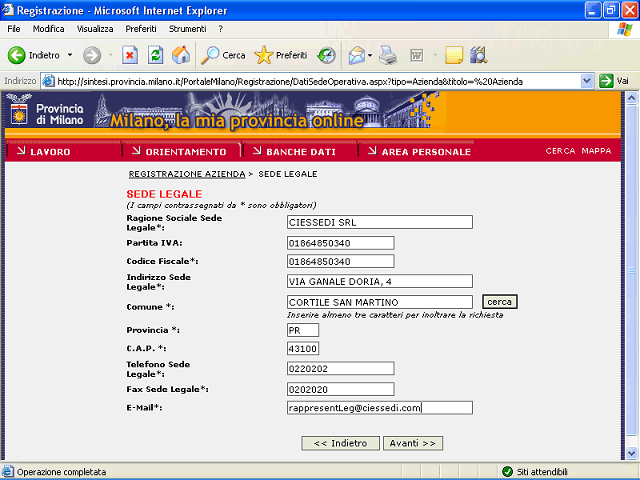Click the page scrollbar down arrow
Screen dimensions: 640x480
(x=631, y=453)
